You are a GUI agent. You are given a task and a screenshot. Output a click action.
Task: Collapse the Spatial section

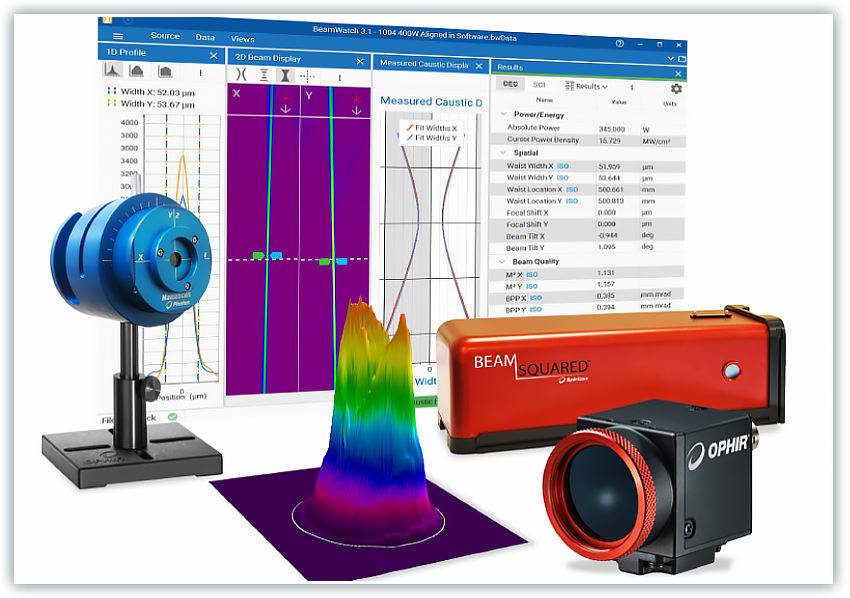503,152
